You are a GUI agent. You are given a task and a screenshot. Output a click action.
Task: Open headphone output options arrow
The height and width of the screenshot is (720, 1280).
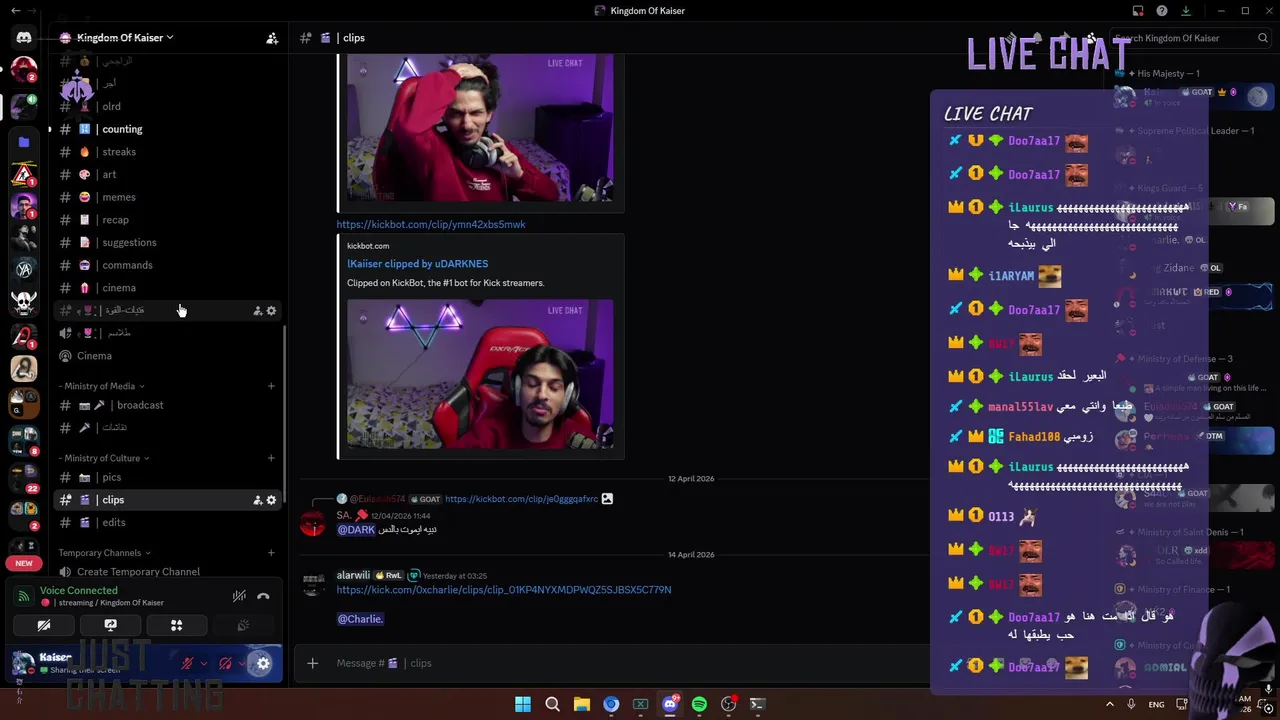242,663
